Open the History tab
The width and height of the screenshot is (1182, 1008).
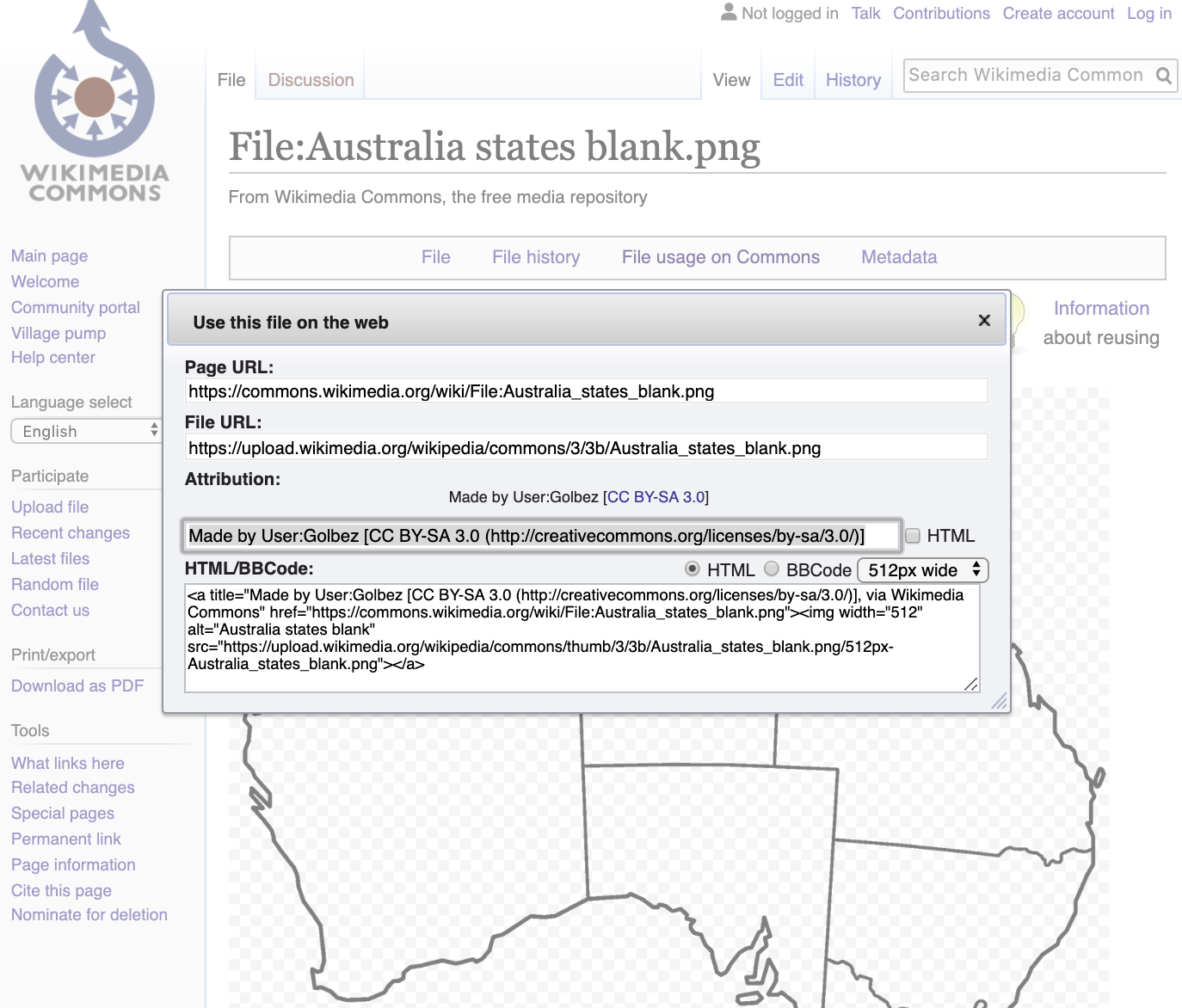point(853,80)
